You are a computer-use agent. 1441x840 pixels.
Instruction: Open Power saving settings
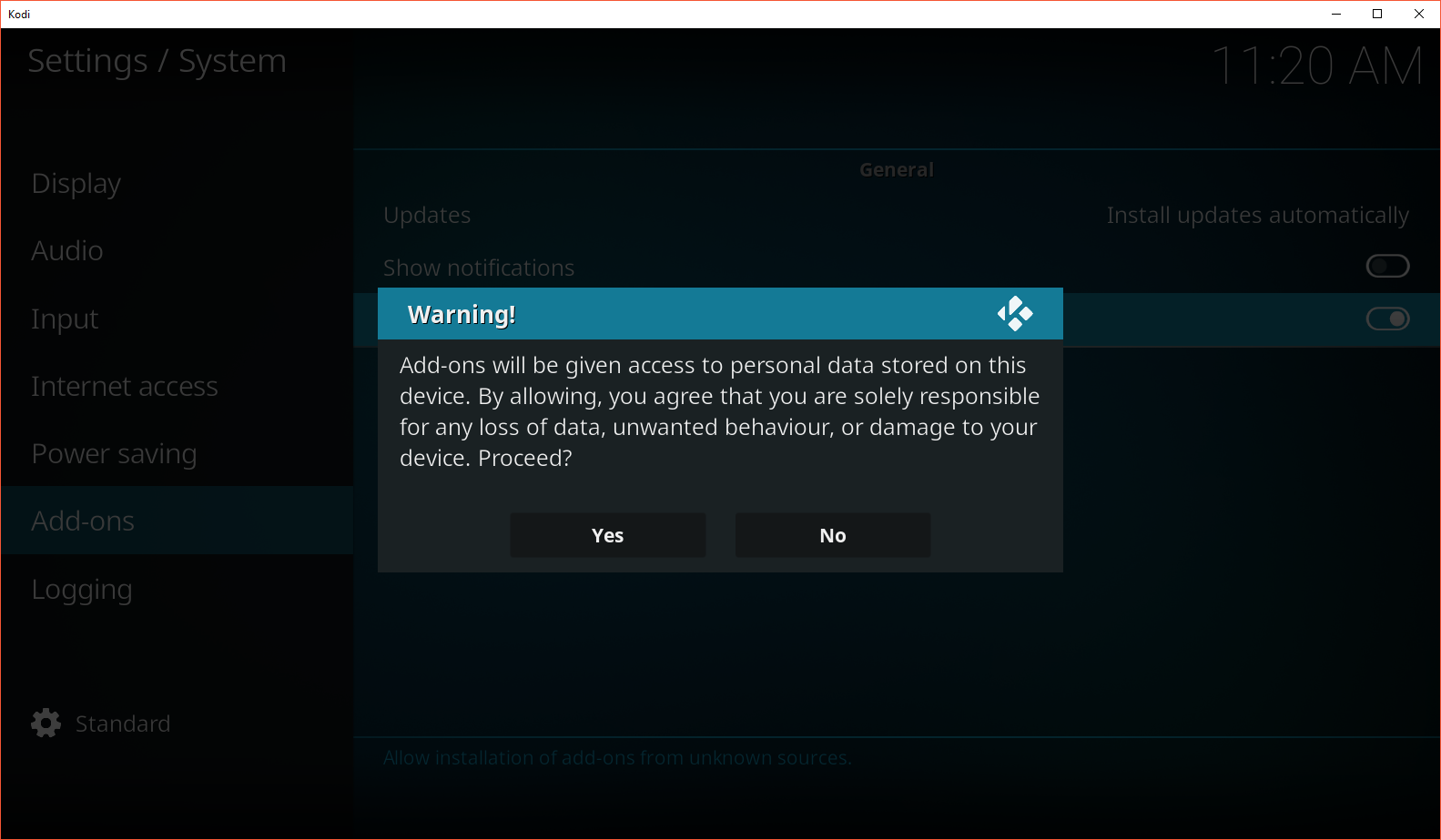coord(177,453)
